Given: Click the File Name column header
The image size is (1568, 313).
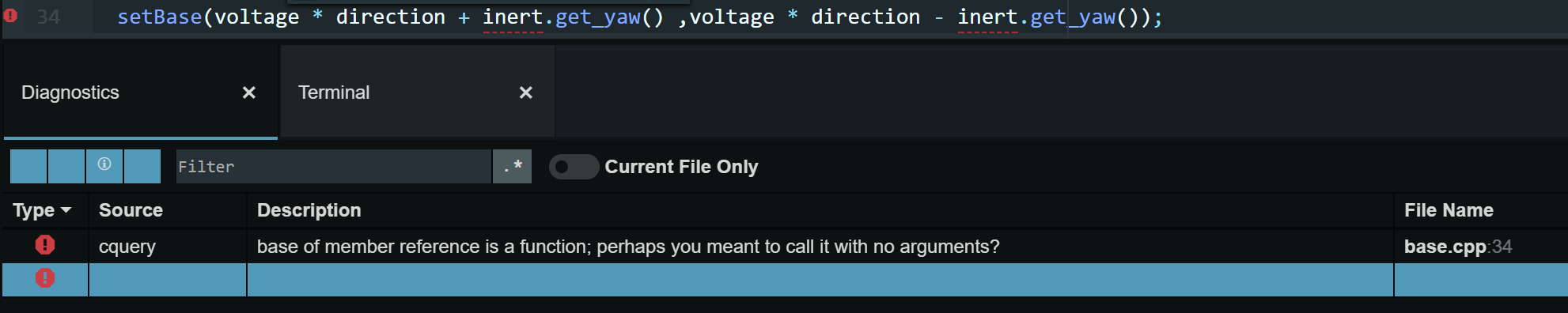Looking at the screenshot, I should [x=1449, y=210].
